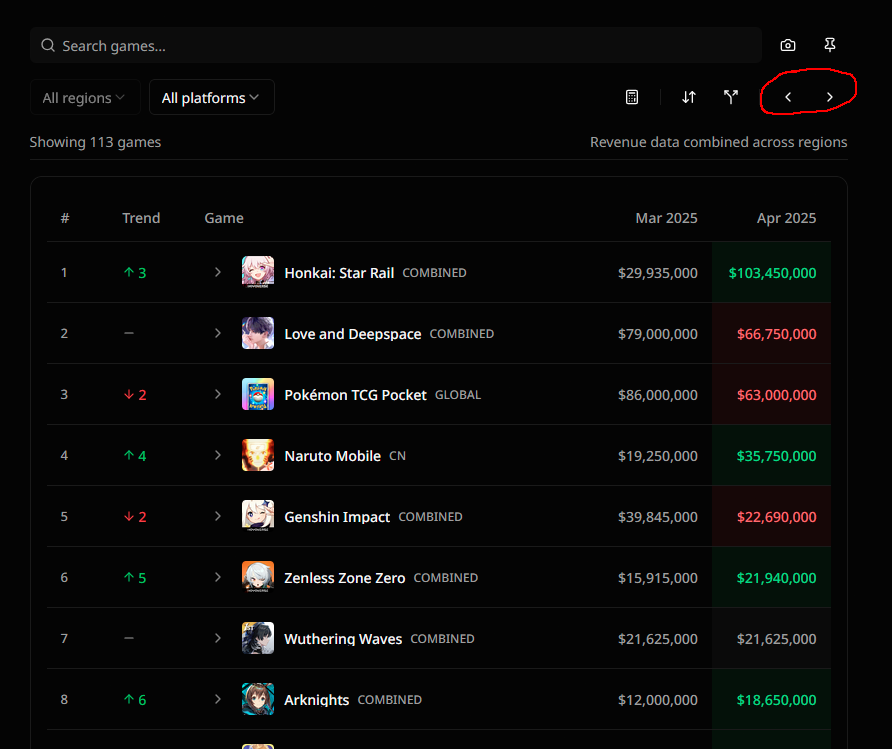This screenshot has height=749, width=892.
Task: Expand the Honkai: Star Rail row
Action: (x=217, y=272)
